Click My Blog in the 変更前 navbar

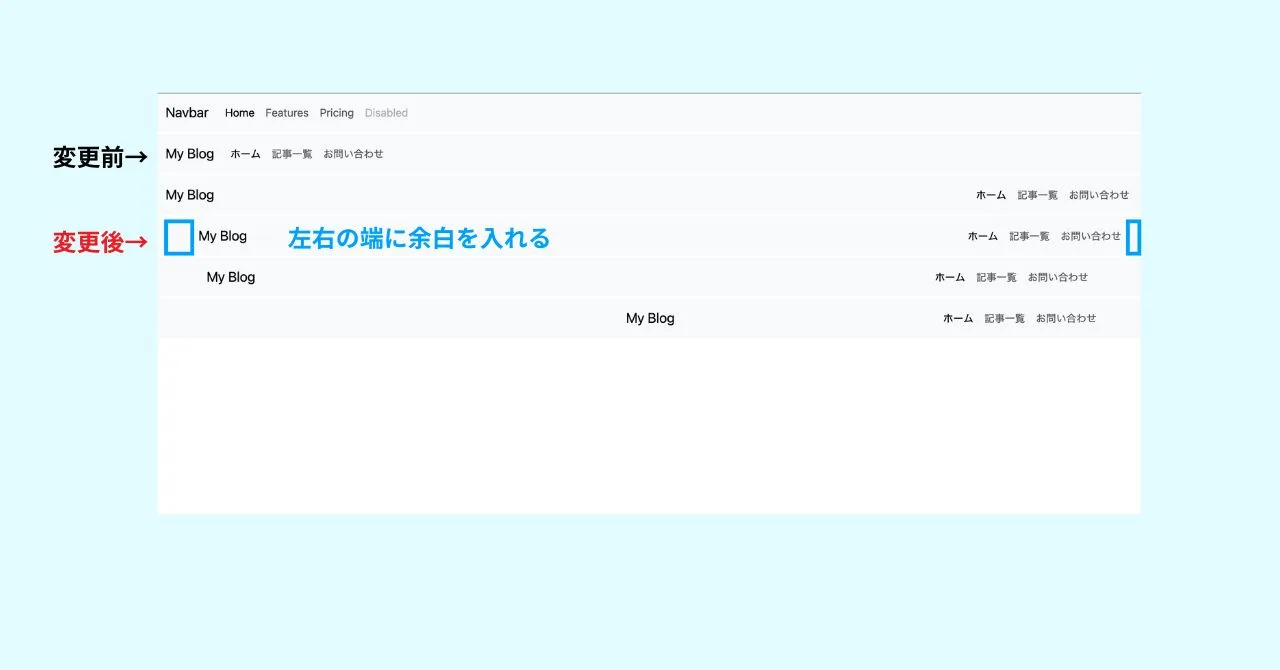(x=190, y=154)
